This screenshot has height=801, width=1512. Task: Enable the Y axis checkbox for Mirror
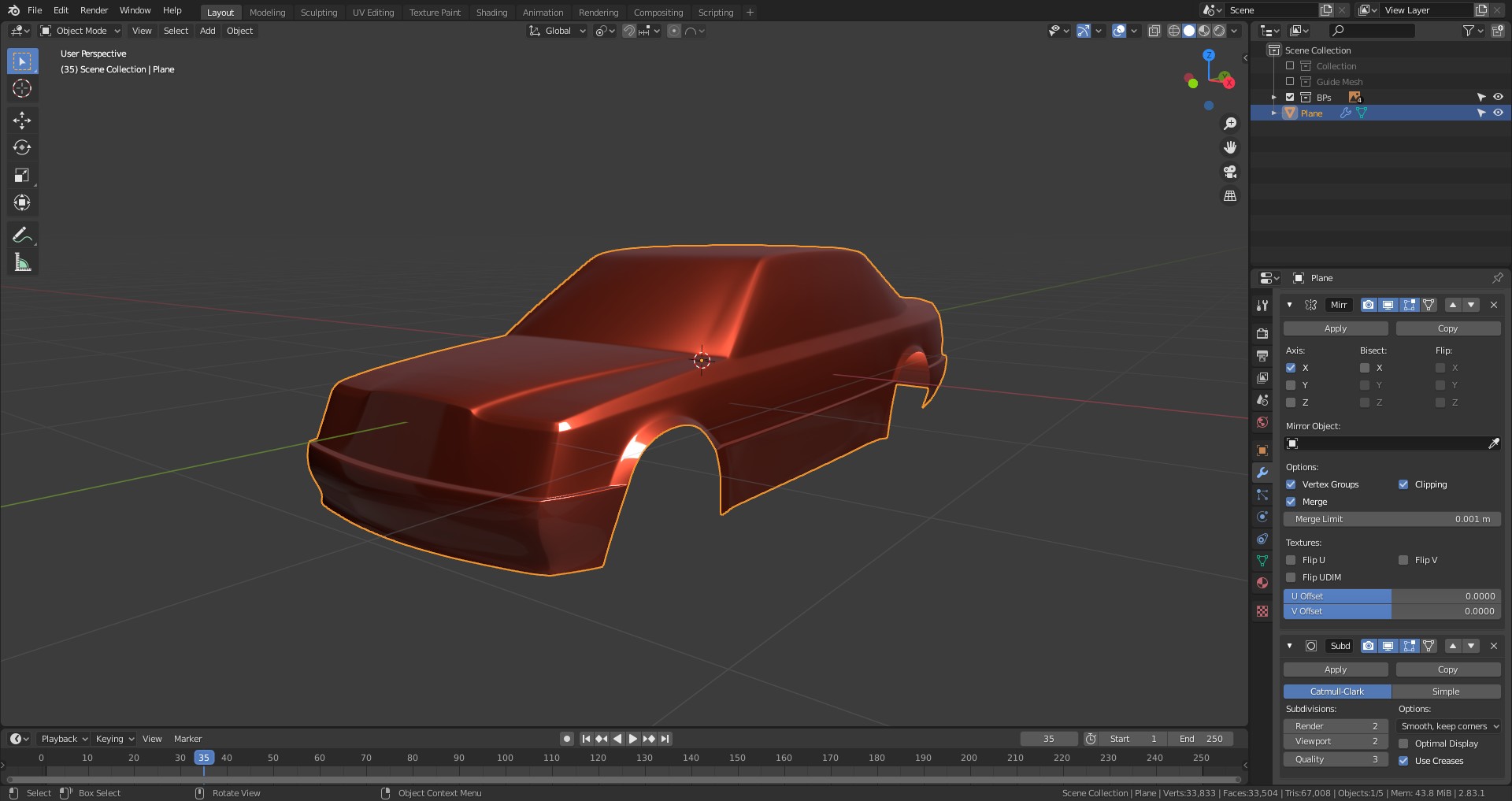(1291, 385)
